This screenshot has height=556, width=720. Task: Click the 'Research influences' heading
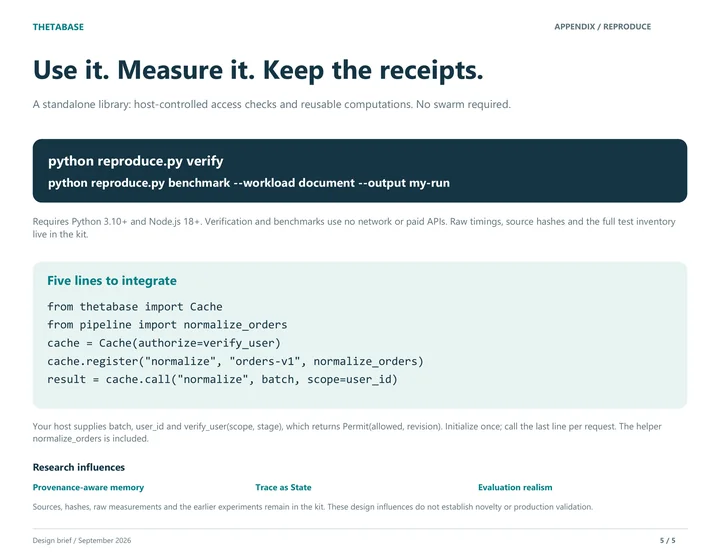(79, 467)
